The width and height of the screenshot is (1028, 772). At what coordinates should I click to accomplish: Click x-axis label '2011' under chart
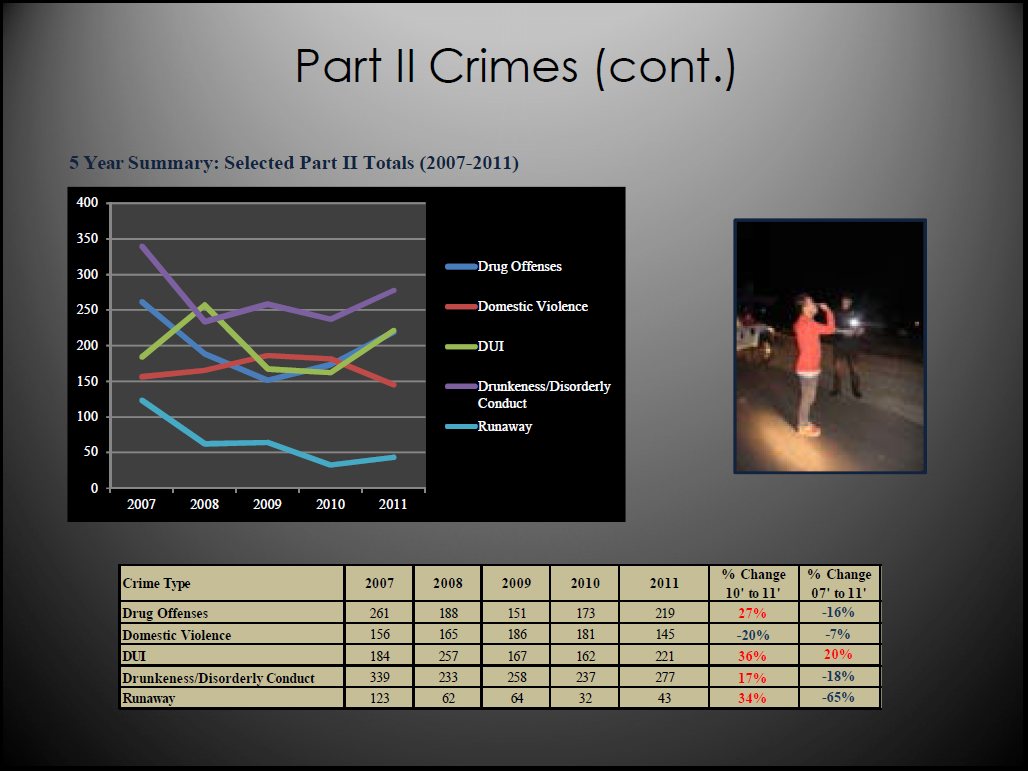tap(393, 504)
